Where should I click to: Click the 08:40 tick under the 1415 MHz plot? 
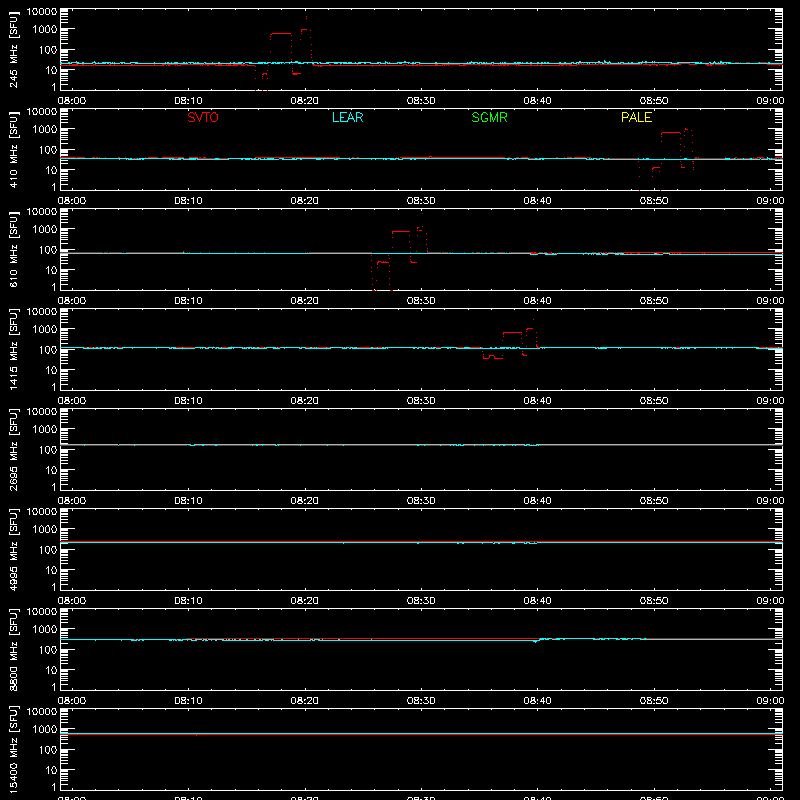point(537,401)
